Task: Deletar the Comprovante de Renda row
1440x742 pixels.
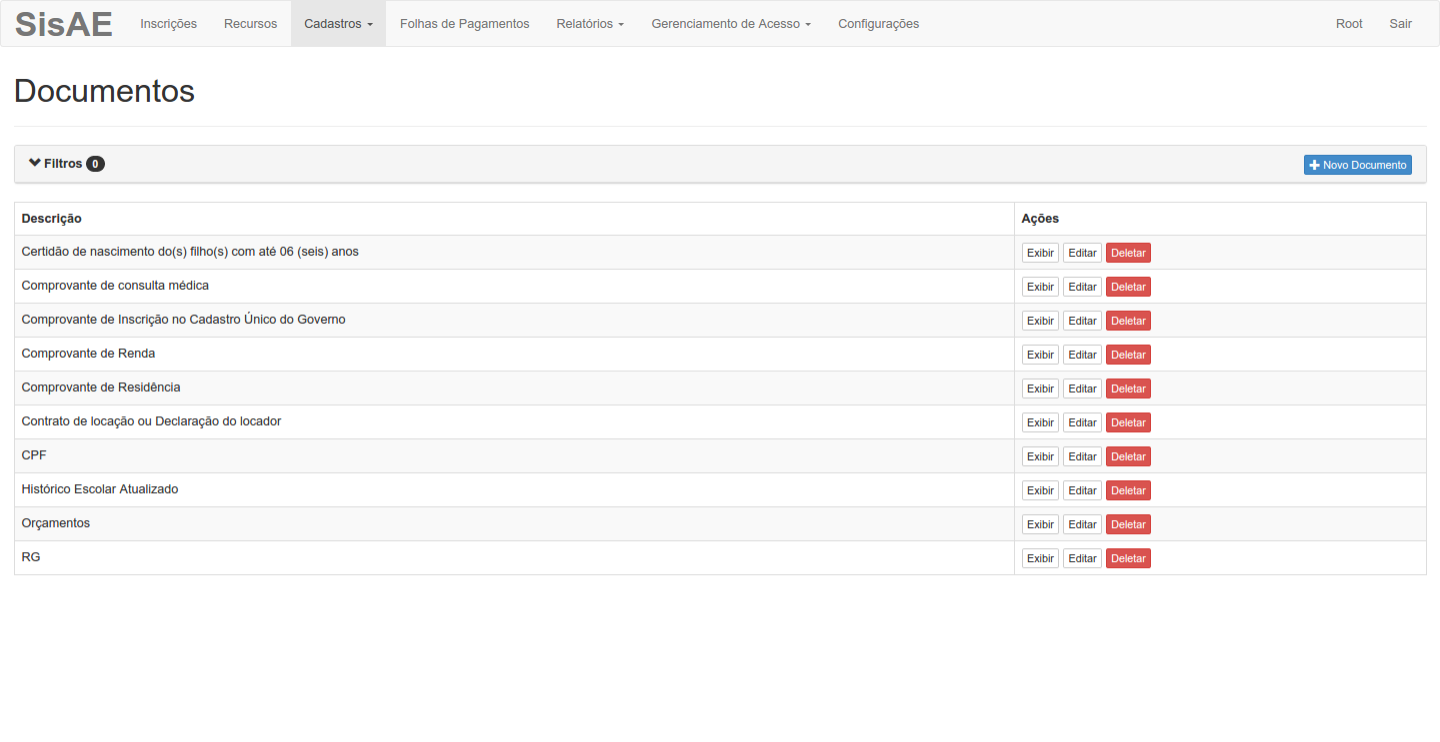Action: (x=1128, y=355)
